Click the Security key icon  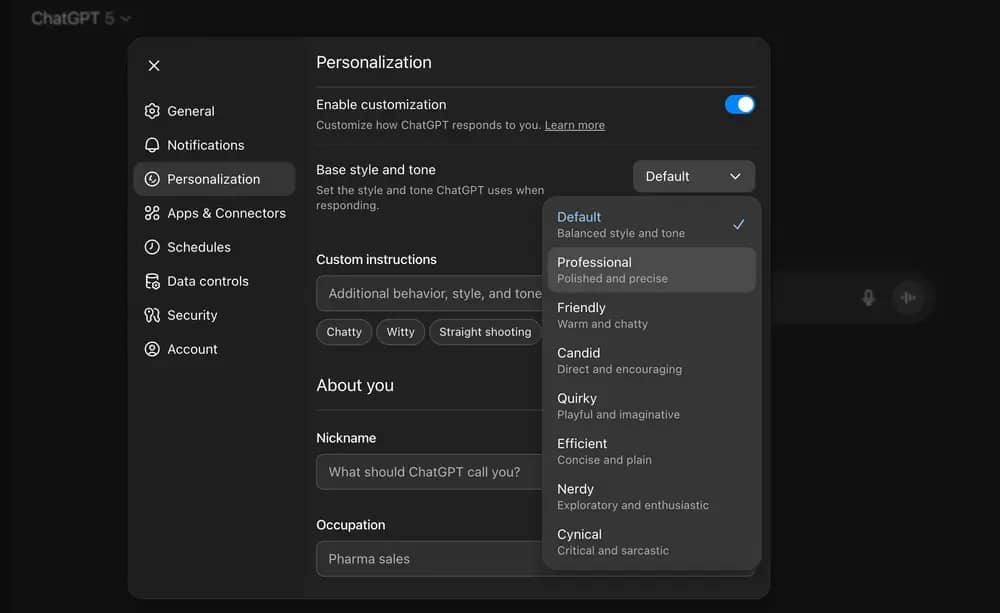coord(152,315)
